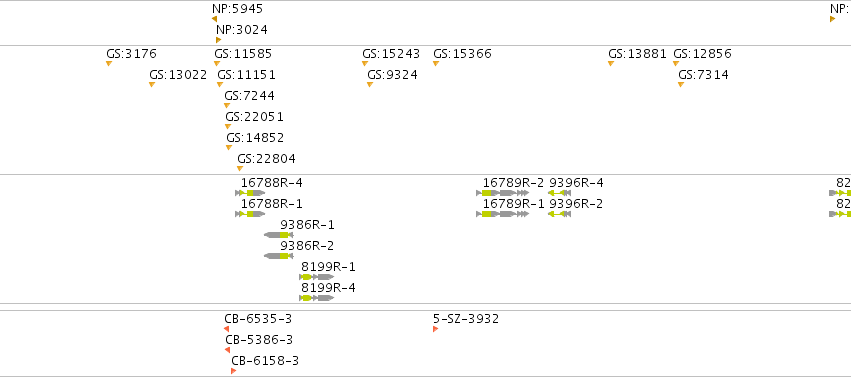
Task: Click the 9396R-2 transcript glyph
Action: click(559, 214)
